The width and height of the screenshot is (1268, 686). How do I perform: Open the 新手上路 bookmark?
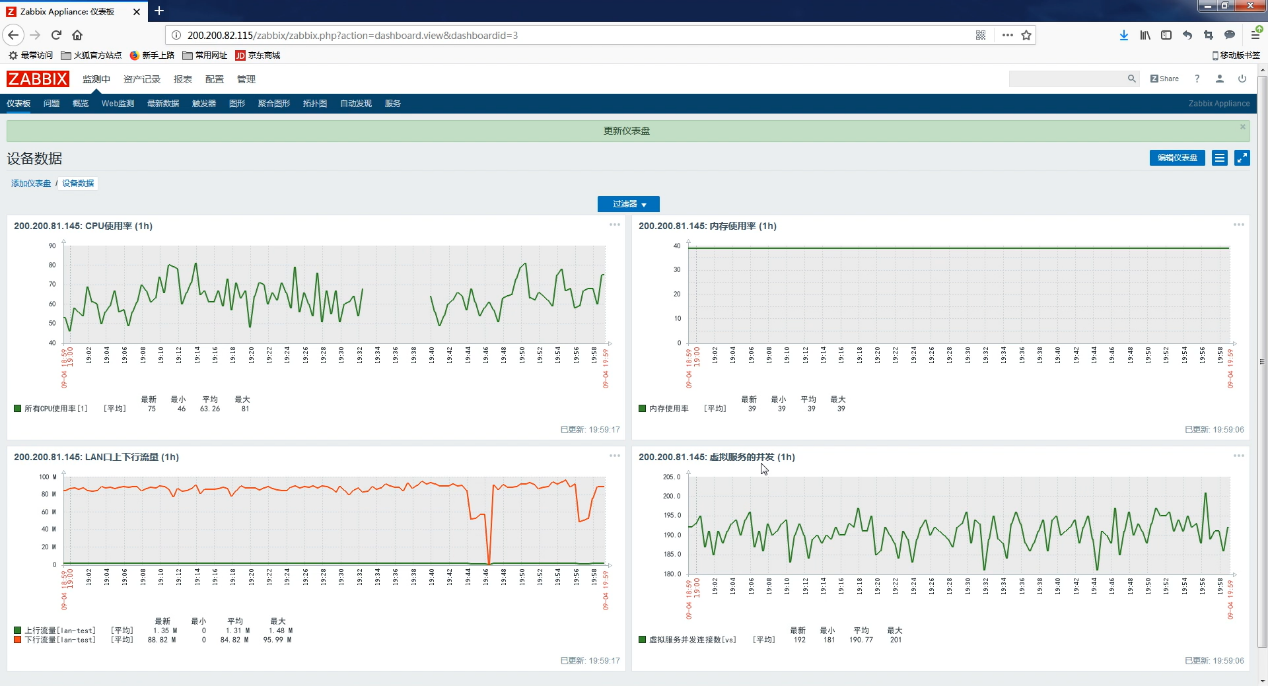tap(152, 56)
